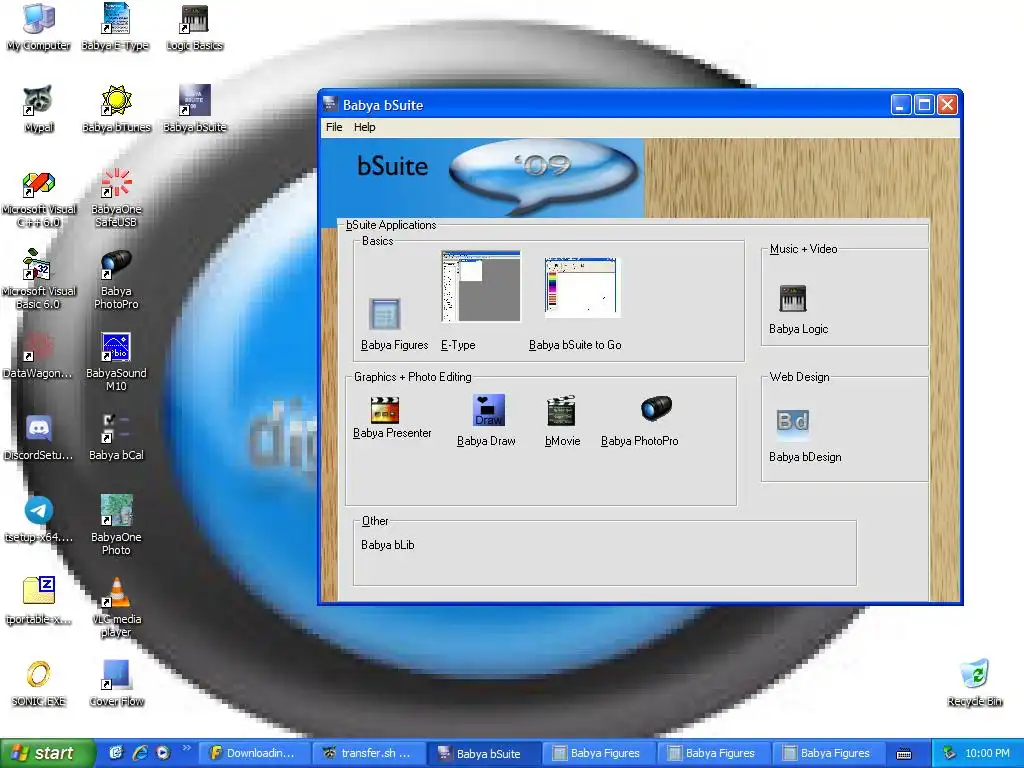Screen dimensions: 1024x768
Task: Open bMovie clapperboard icon
Action: pyautogui.click(x=561, y=411)
